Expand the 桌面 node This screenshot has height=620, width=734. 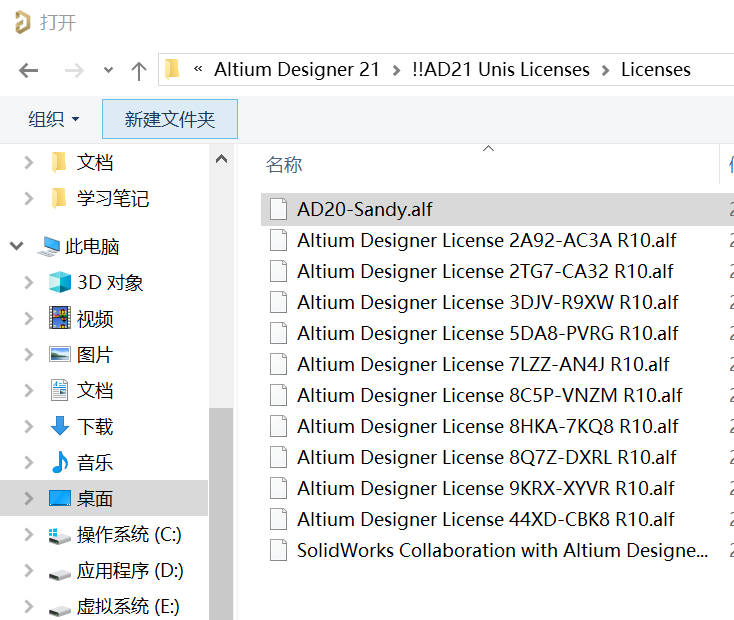coord(29,498)
